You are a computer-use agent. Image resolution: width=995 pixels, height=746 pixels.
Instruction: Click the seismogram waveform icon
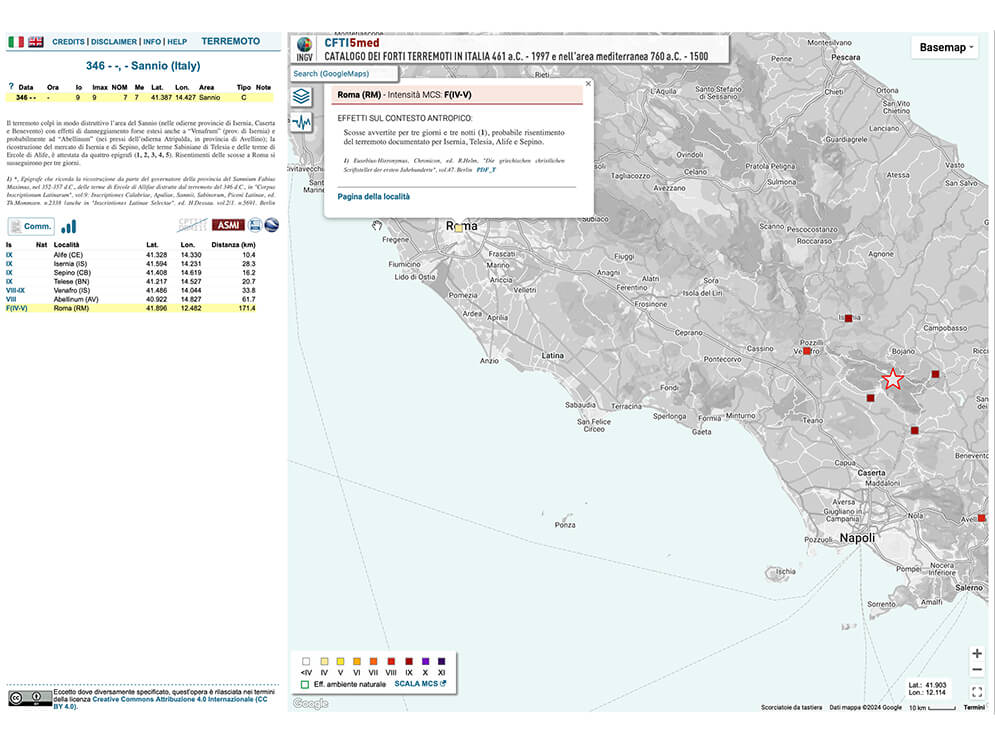[301, 121]
